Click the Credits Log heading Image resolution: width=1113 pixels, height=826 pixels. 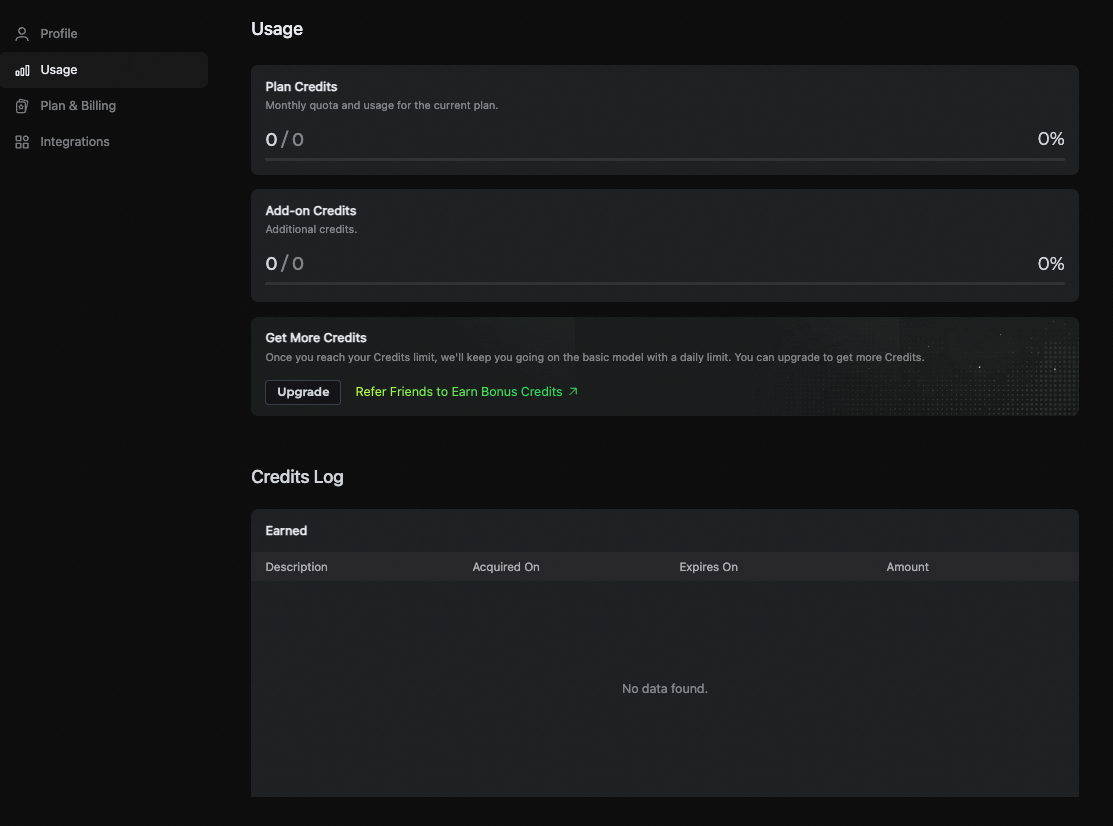[x=297, y=477]
